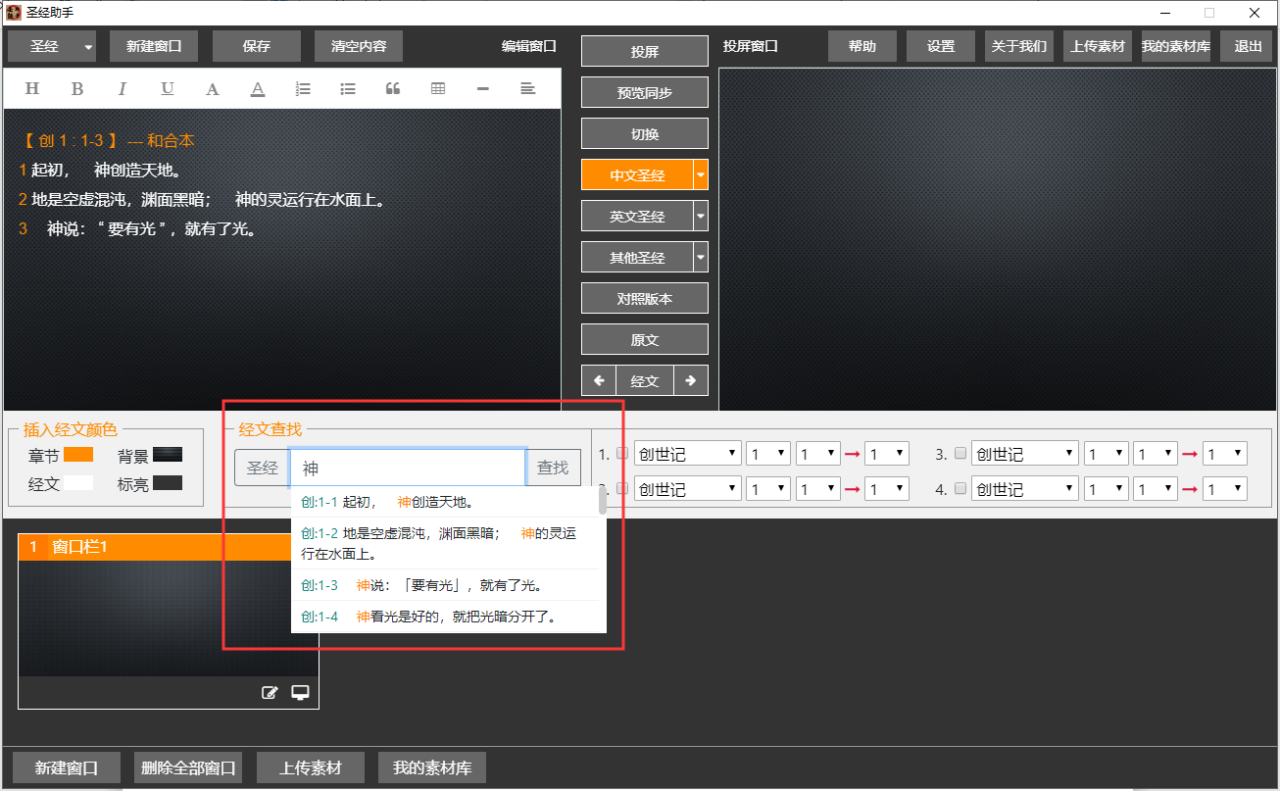1280x791 pixels.
Task: Insert a numbered list
Action: (303, 89)
